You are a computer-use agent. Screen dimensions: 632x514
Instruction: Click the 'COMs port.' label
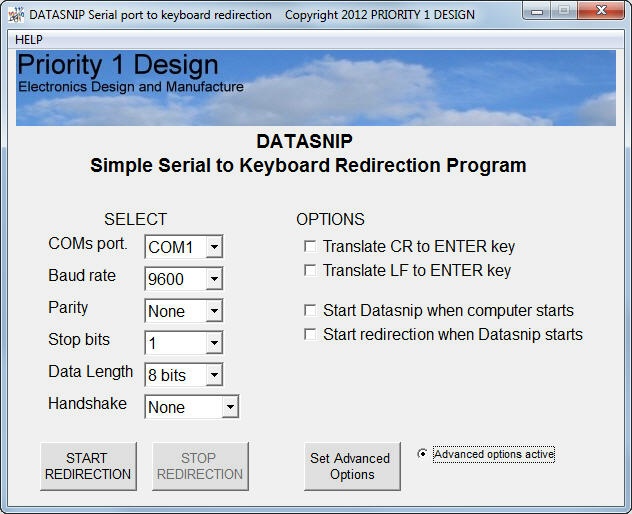[88, 243]
